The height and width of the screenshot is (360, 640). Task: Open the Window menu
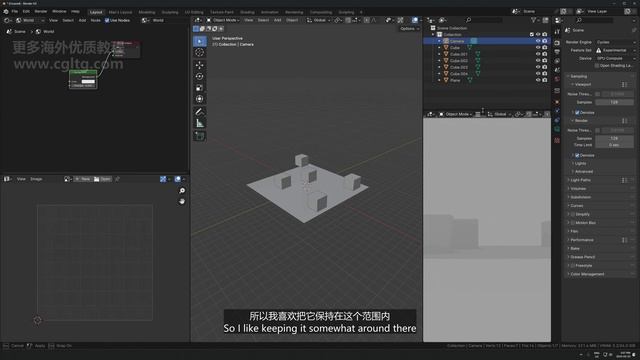click(x=59, y=11)
